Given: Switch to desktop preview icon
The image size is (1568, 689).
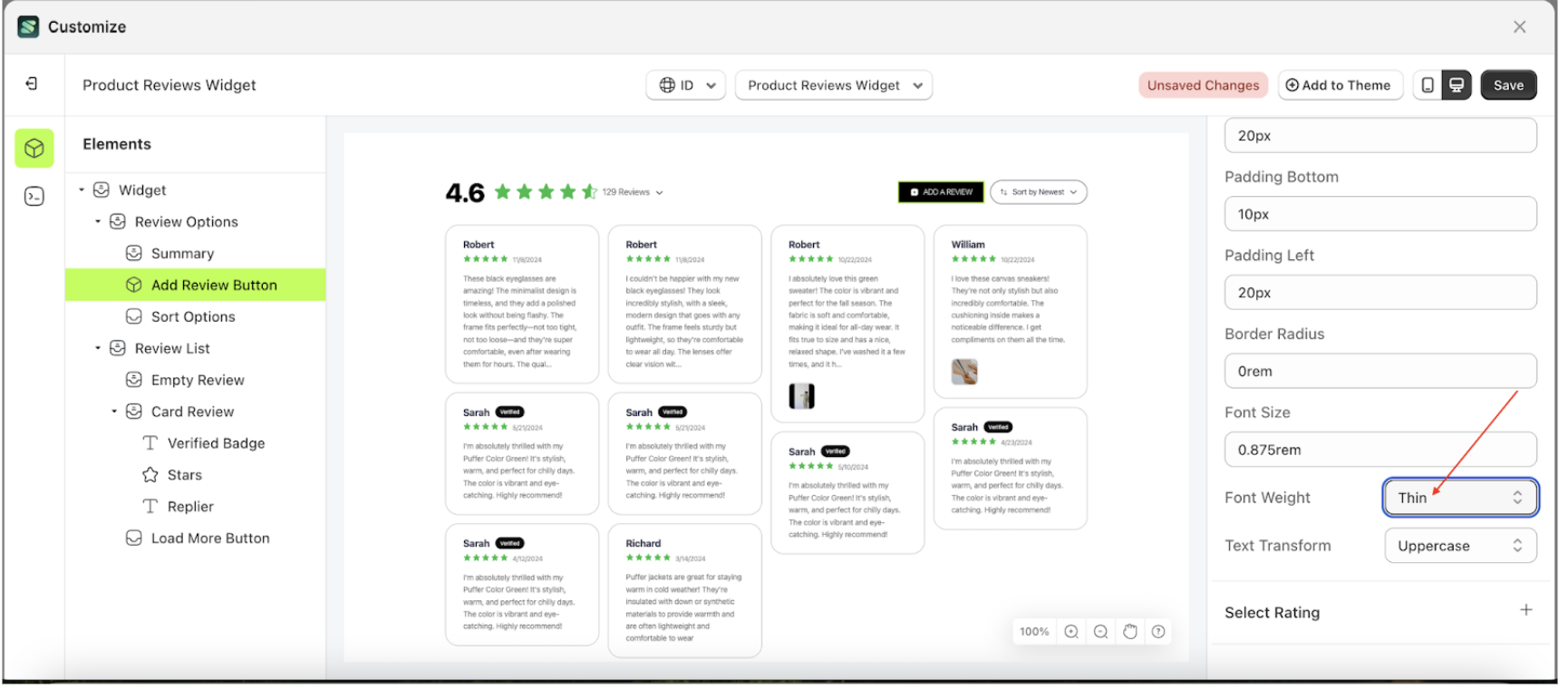Looking at the screenshot, I should point(1457,85).
